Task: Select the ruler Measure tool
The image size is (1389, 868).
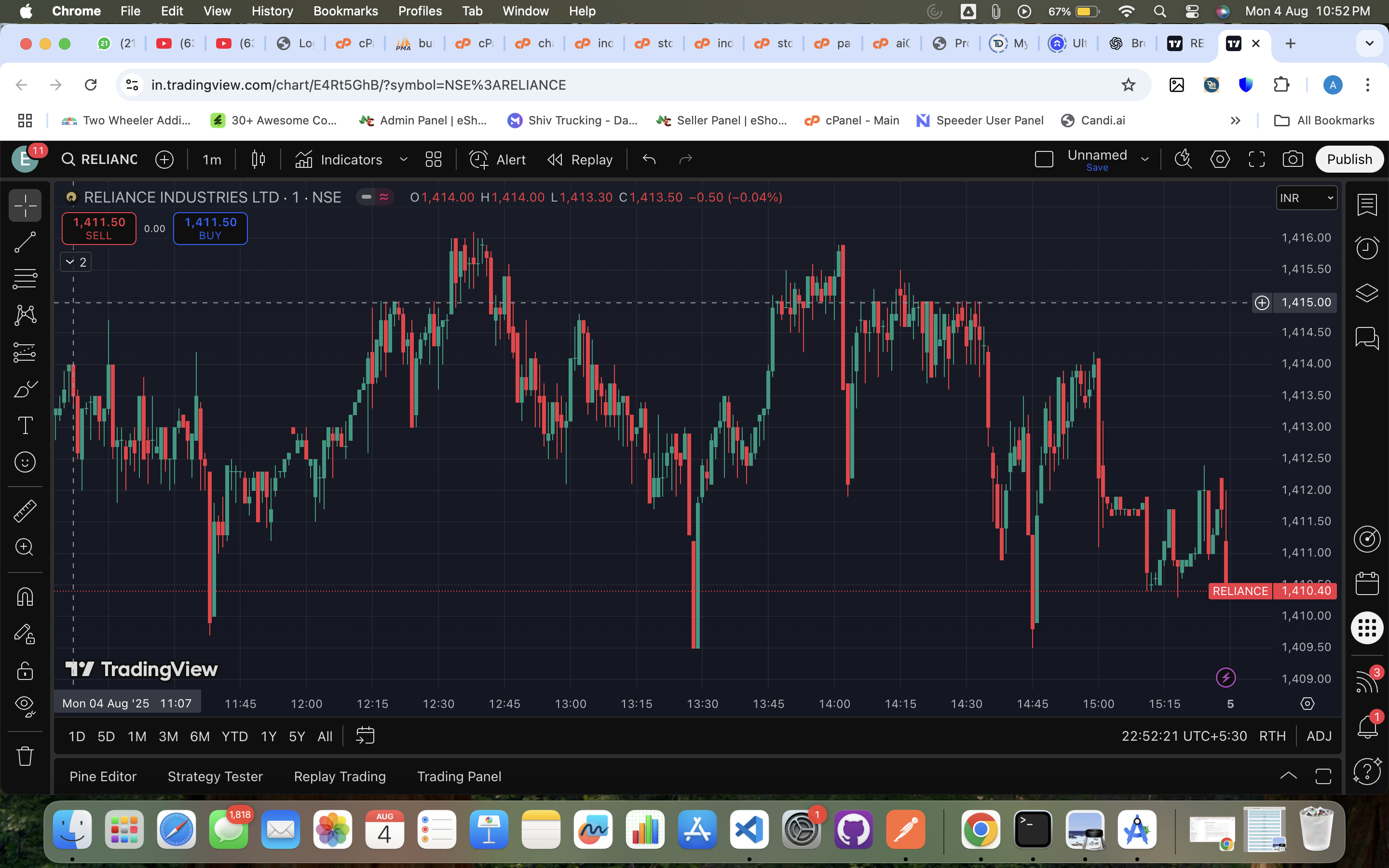Action: (25, 510)
